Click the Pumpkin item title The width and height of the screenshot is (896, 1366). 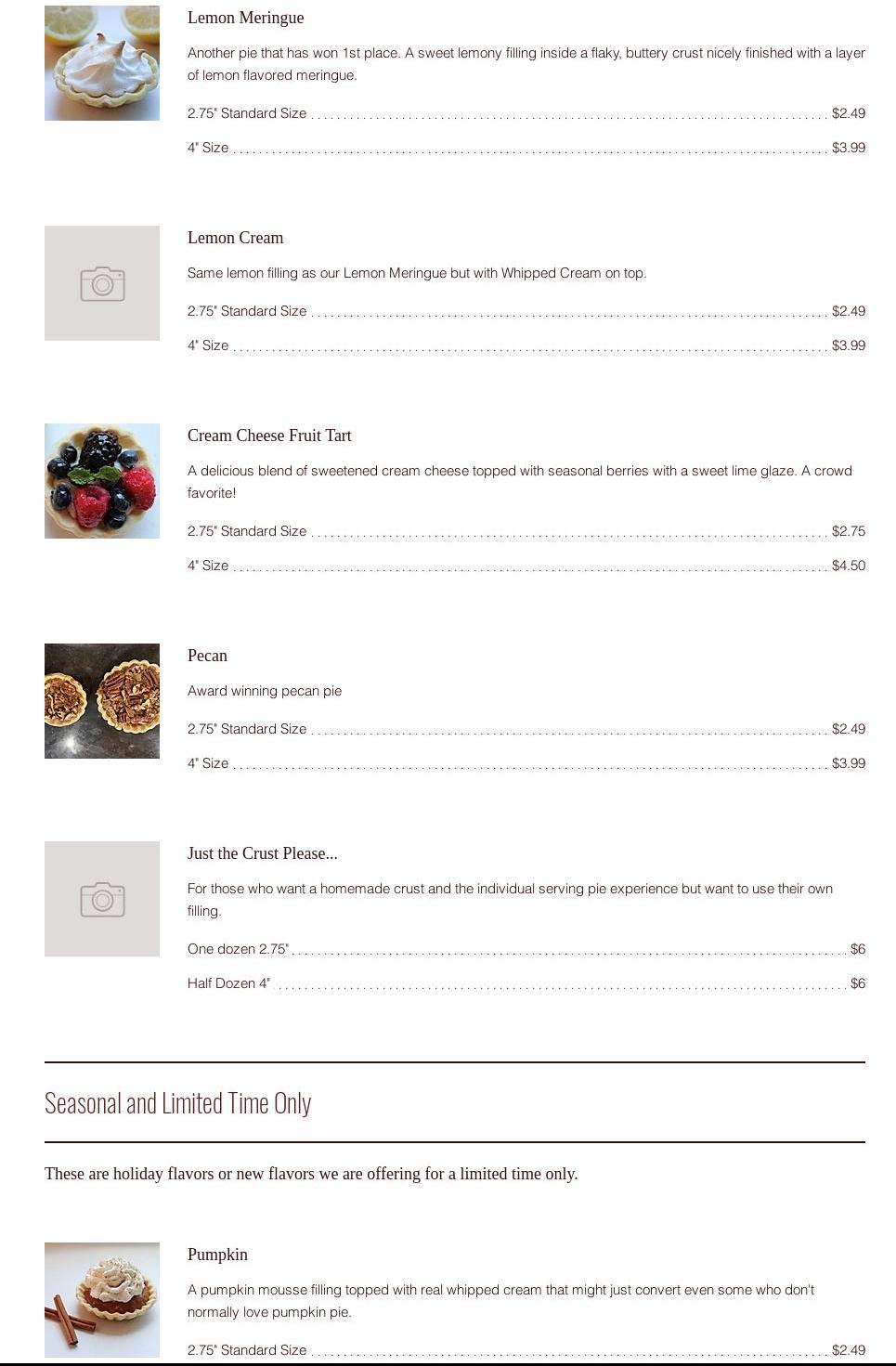click(x=217, y=1255)
